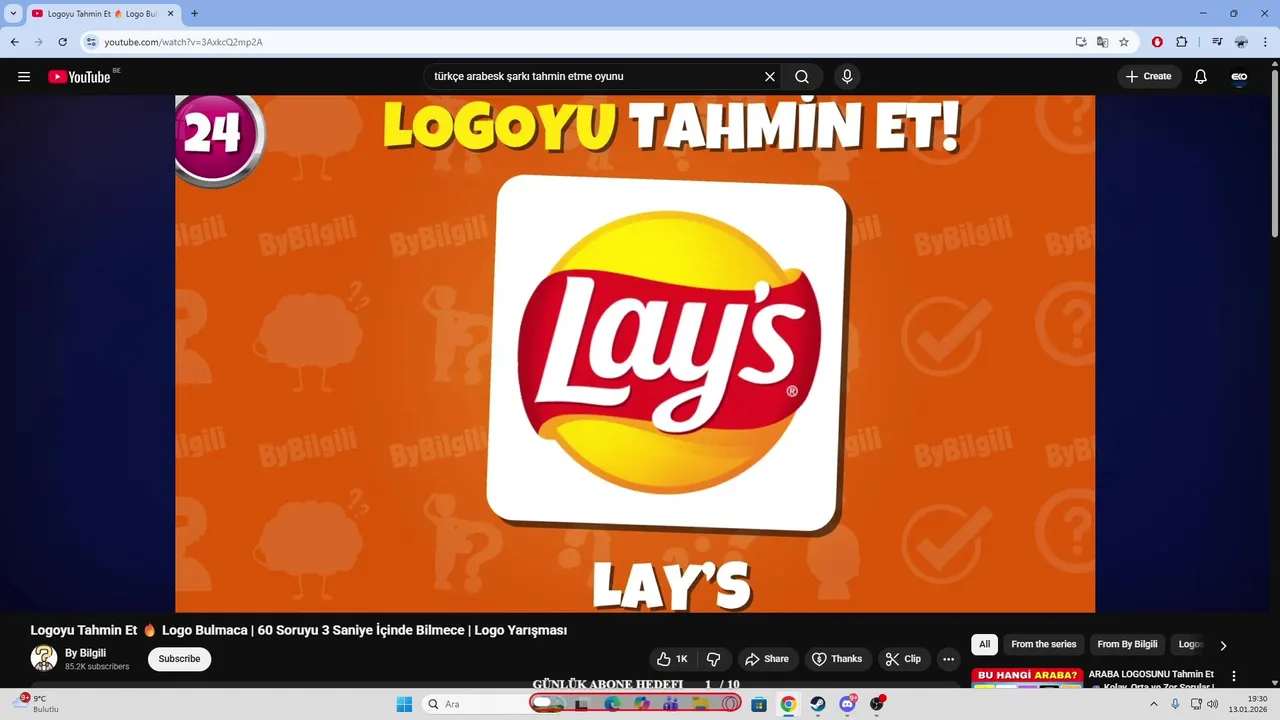Viewport: 1280px width, 720px height.
Task: Open Steam from taskbar
Action: click(818, 704)
